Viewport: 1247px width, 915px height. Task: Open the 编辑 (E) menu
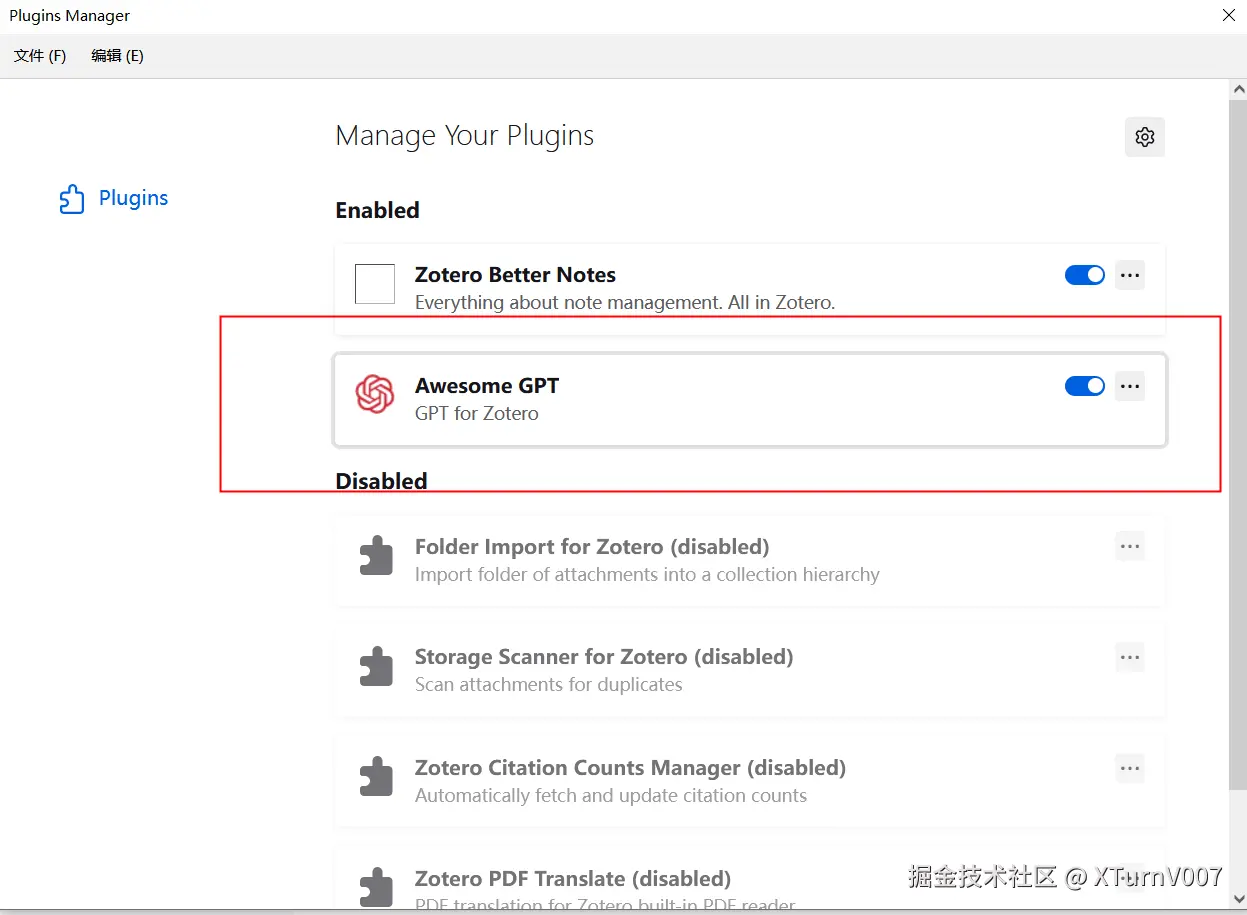pos(117,56)
